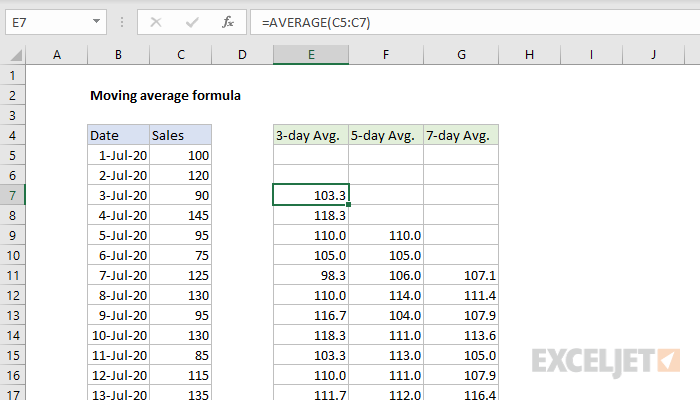Select column E header
The width and height of the screenshot is (700, 400).
(x=311, y=55)
